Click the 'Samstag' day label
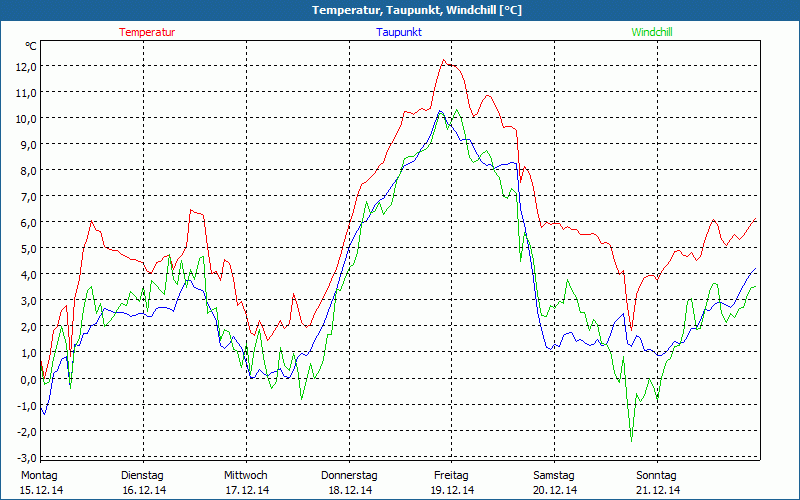Viewport: 800px width, 500px height. pos(554,475)
